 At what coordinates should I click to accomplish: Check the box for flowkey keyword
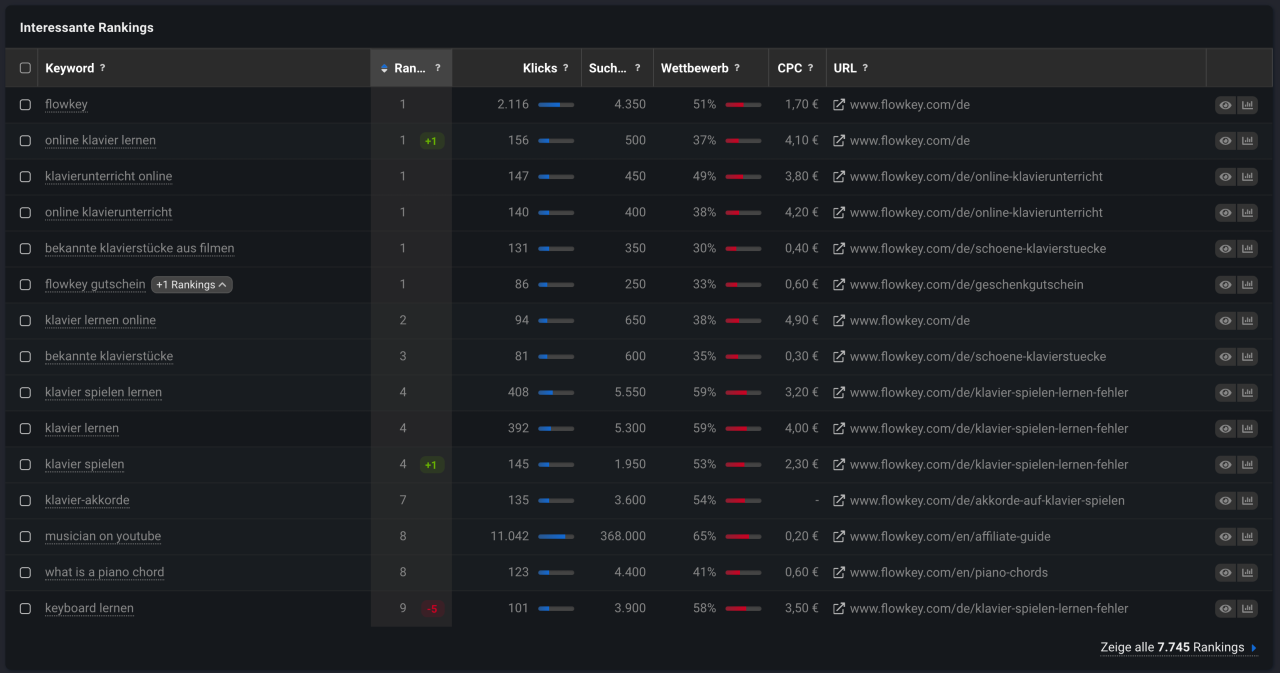25,105
